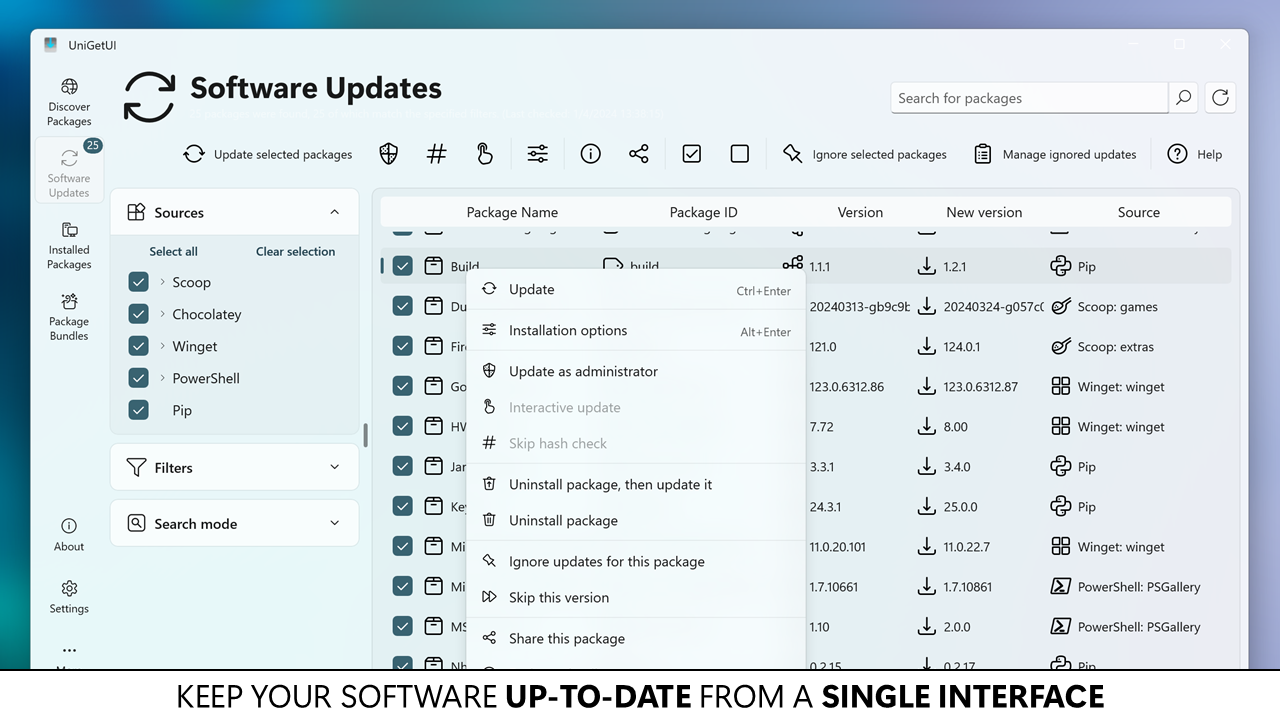Click the skip hash check toolbar icon
Screen dimensions: 1280x720
click(x=436, y=153)
